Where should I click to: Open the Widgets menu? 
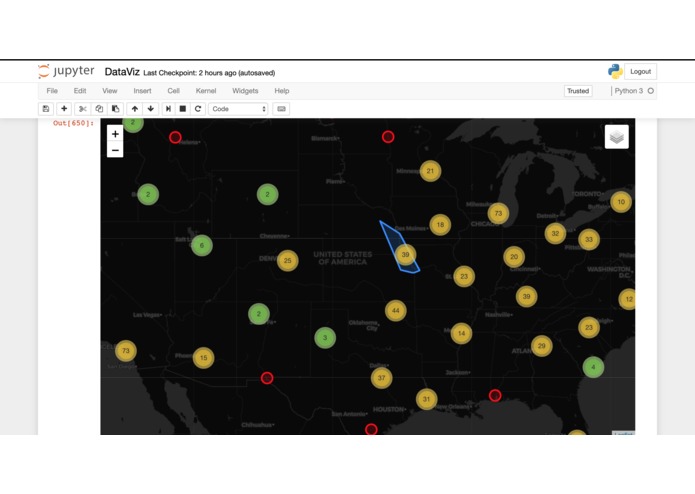point(245,91)
